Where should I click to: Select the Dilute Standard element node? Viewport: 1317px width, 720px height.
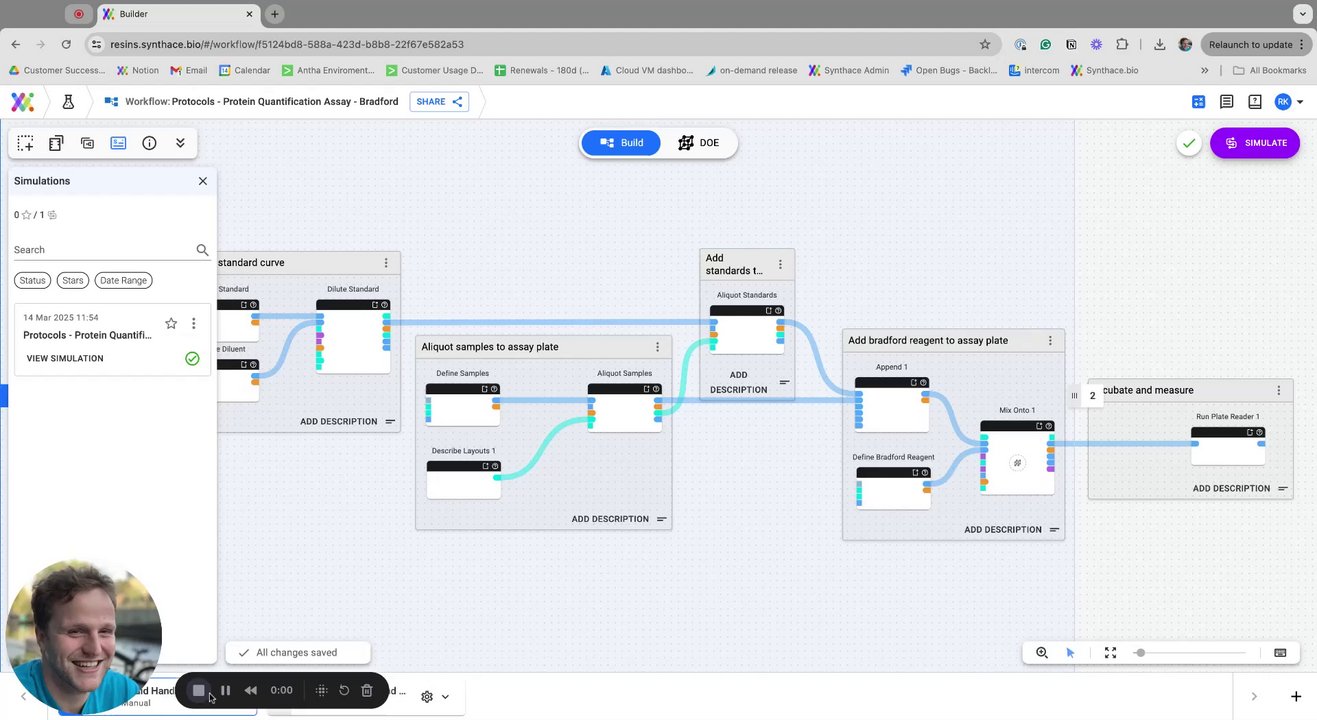pyautogui.click(x=353, y=335)
